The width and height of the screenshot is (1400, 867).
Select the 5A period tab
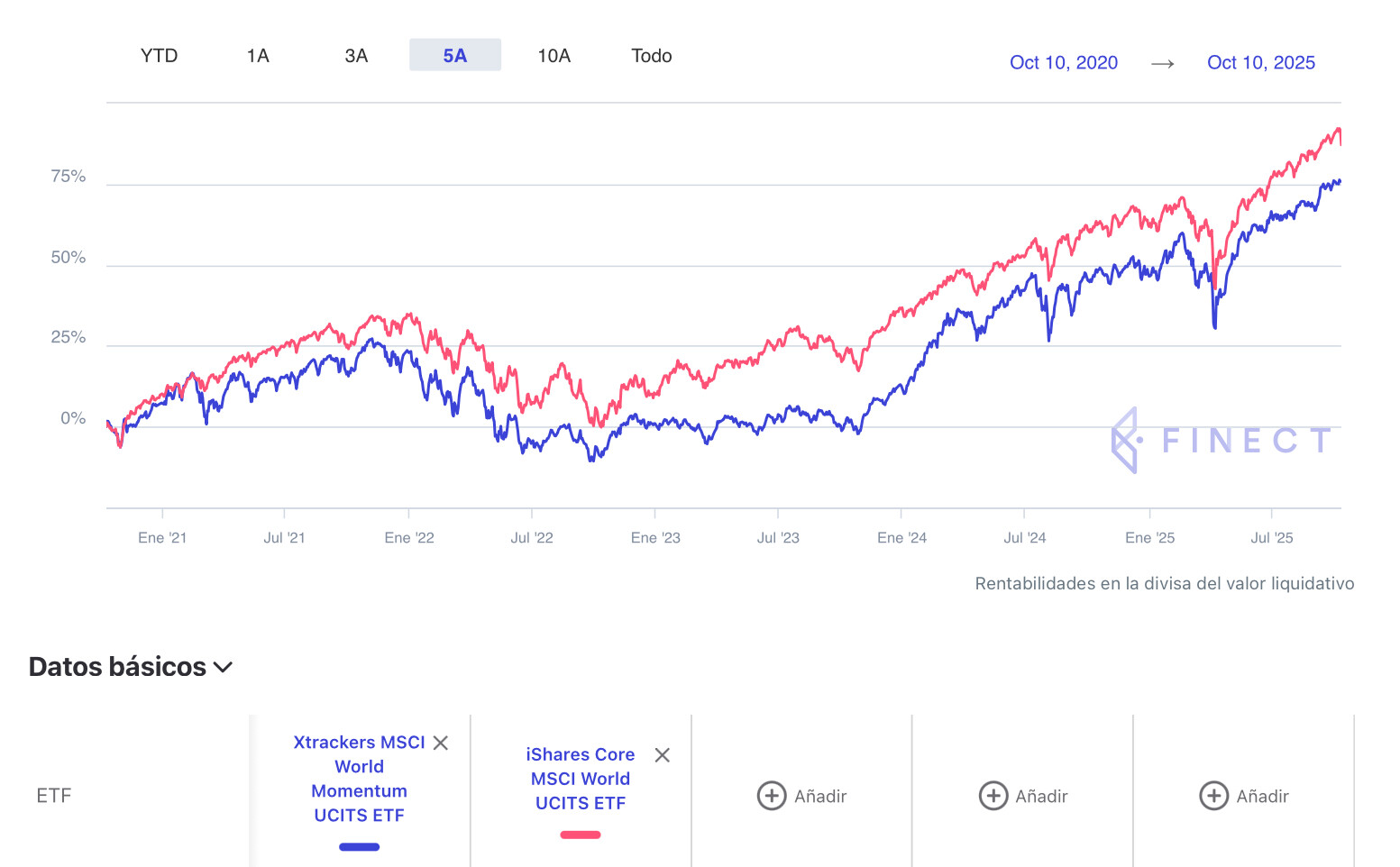tap(455, 56)
